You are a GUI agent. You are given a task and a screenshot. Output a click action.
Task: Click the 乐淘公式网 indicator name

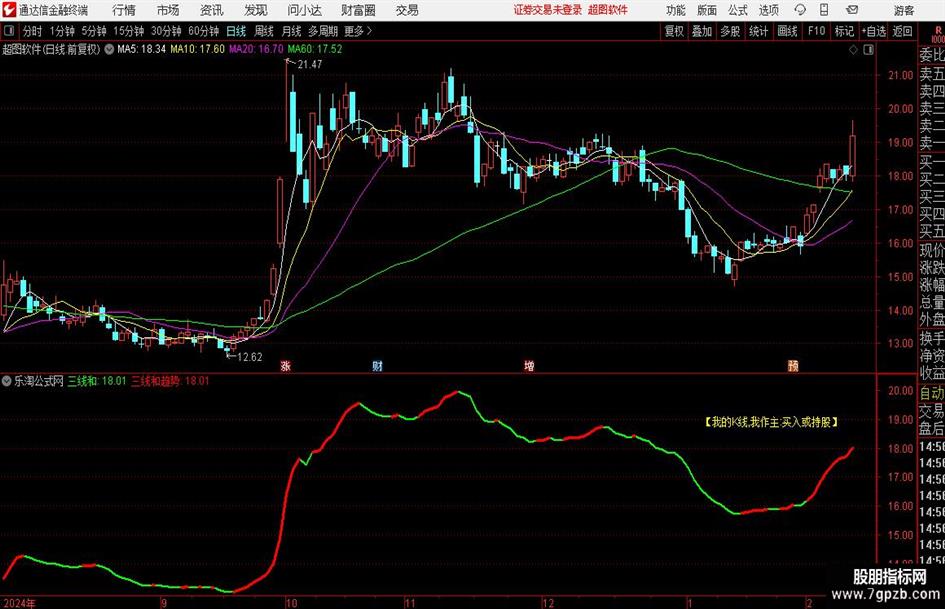coord(39,381)
